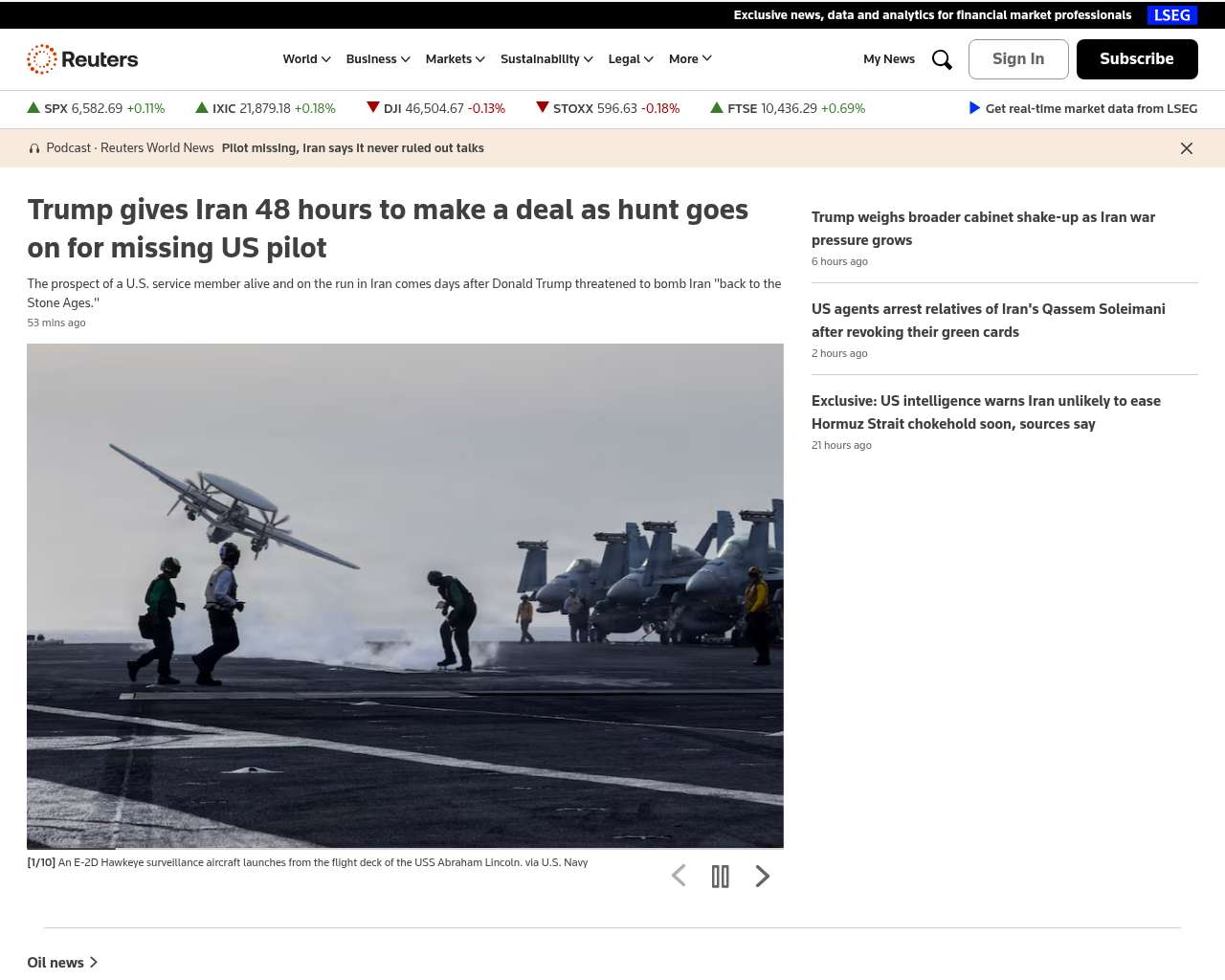Click the LSEG badge in top banner
This screenshot has height=980, width=1225.
click(x=1171, y=15)
